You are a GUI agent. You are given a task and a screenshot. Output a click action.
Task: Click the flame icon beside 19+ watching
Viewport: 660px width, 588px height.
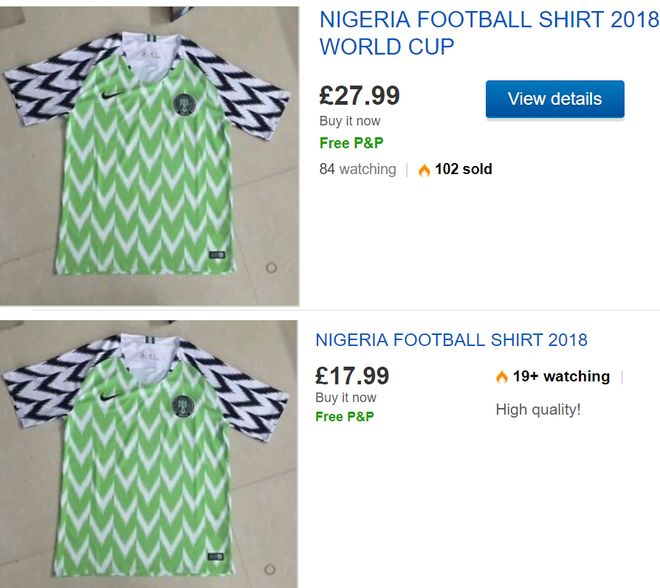tap(501, 377)
